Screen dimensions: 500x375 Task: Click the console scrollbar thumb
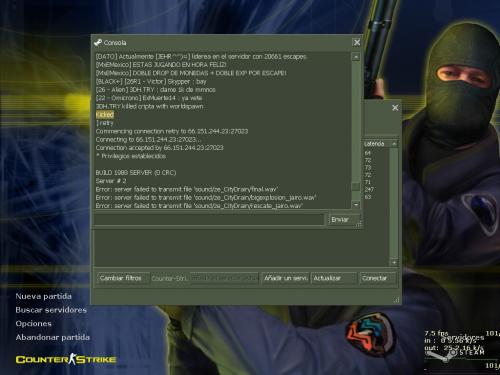click(x=356, y=187)
